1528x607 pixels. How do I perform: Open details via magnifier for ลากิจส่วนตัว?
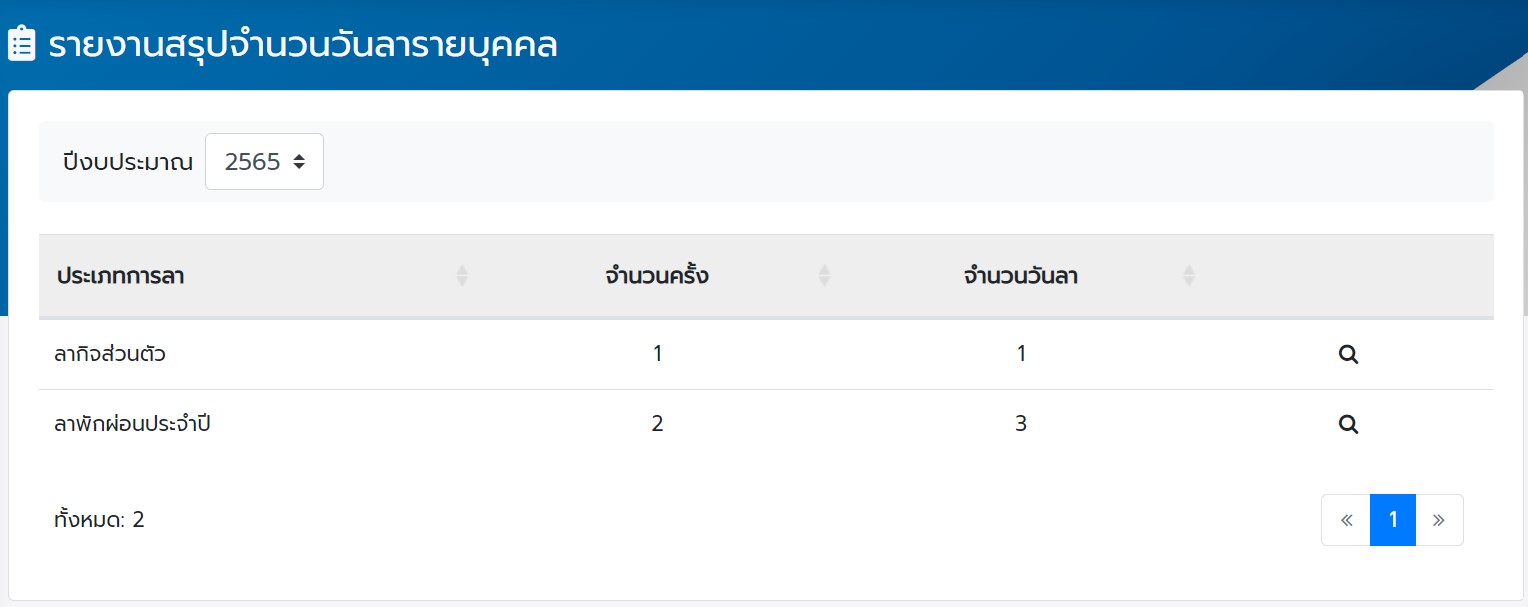click(1348, 354)
